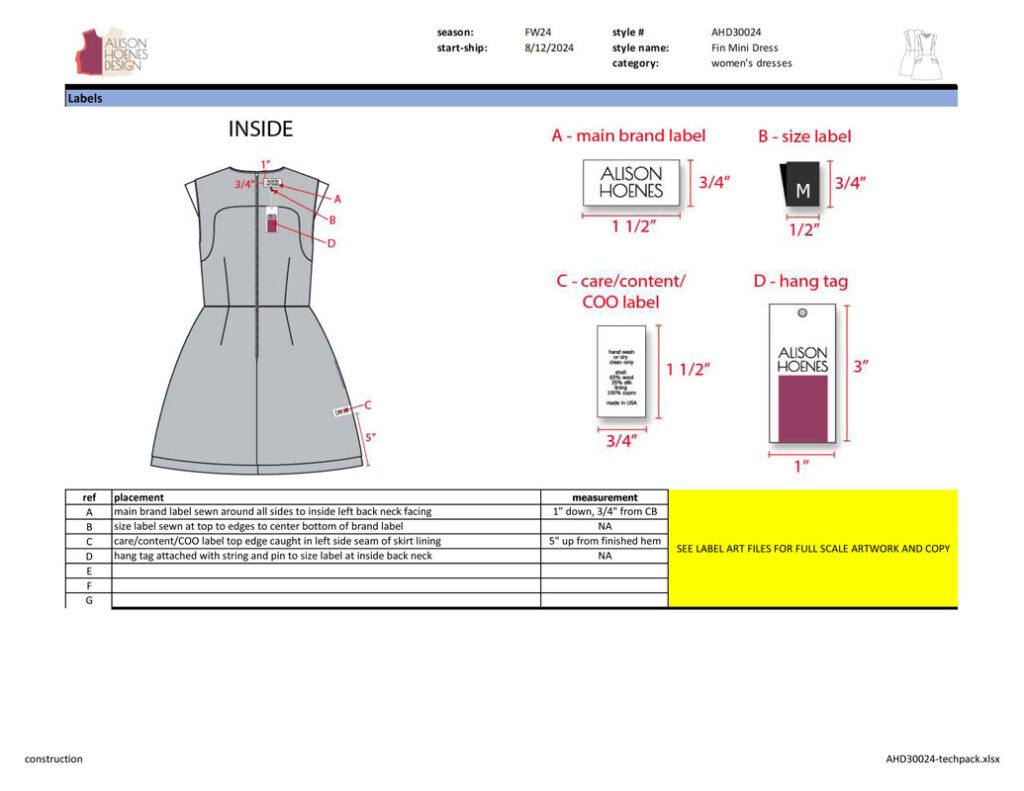
Task: Select measurement '1" down, 3/4" from CB'
Action: point(605,511)
